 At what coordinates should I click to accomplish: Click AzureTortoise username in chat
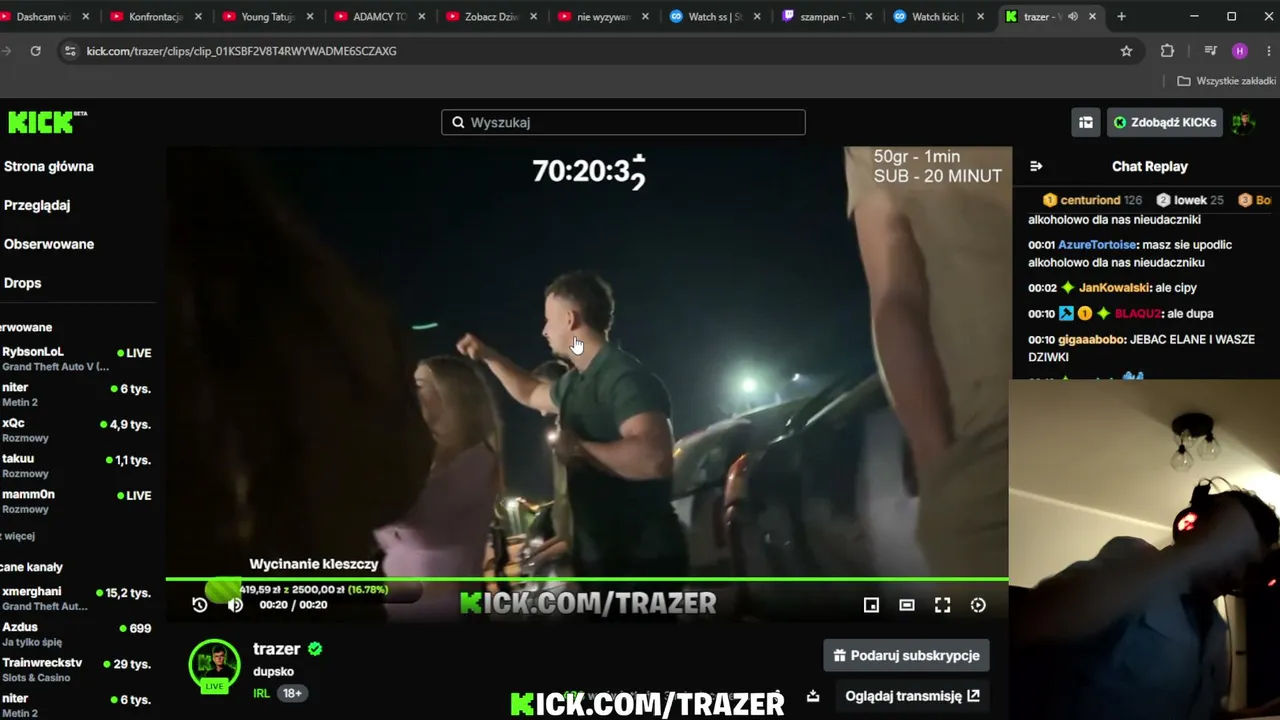1097,245
